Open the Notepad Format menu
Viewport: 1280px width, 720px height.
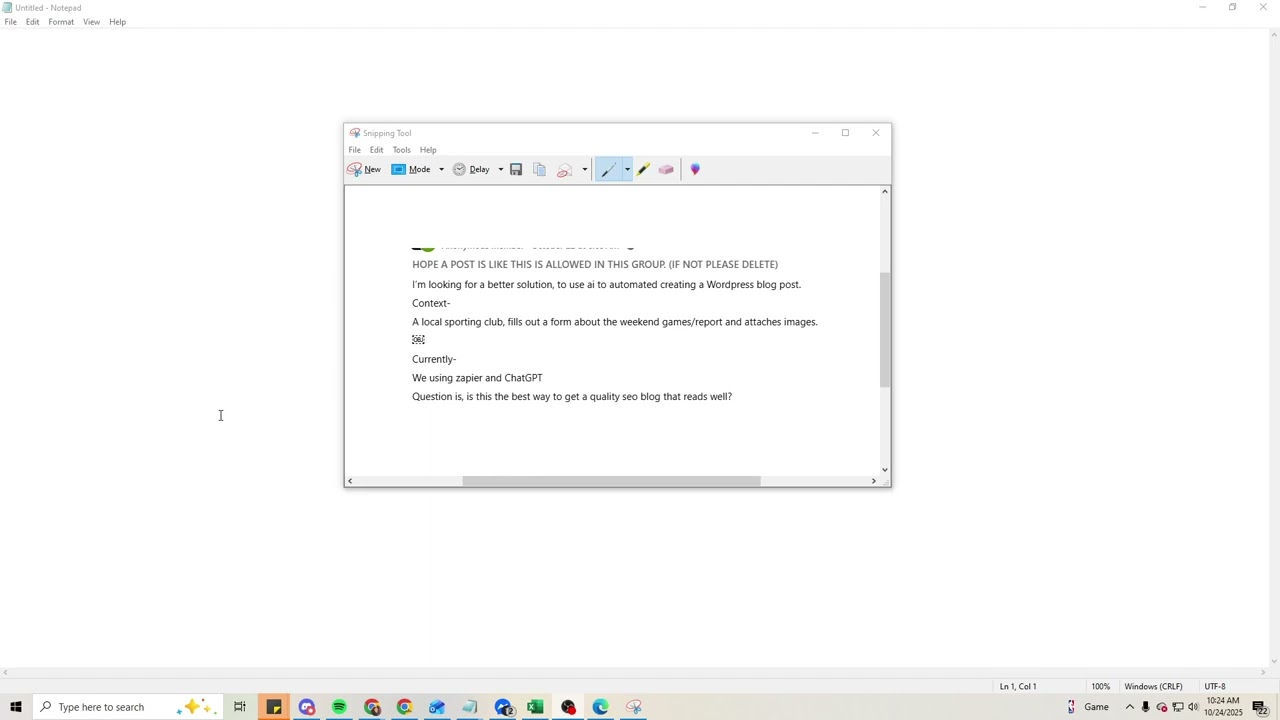(x=61, y=22)
